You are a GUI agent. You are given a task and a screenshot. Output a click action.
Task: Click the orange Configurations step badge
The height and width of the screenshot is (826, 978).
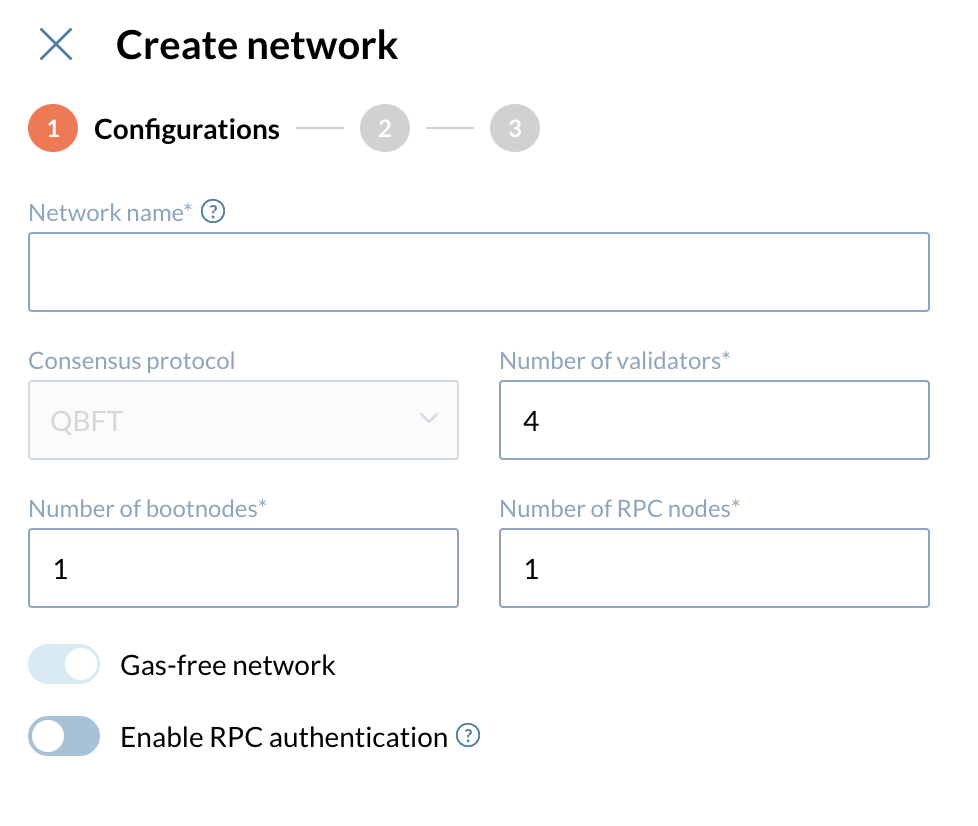coord(52,128)
